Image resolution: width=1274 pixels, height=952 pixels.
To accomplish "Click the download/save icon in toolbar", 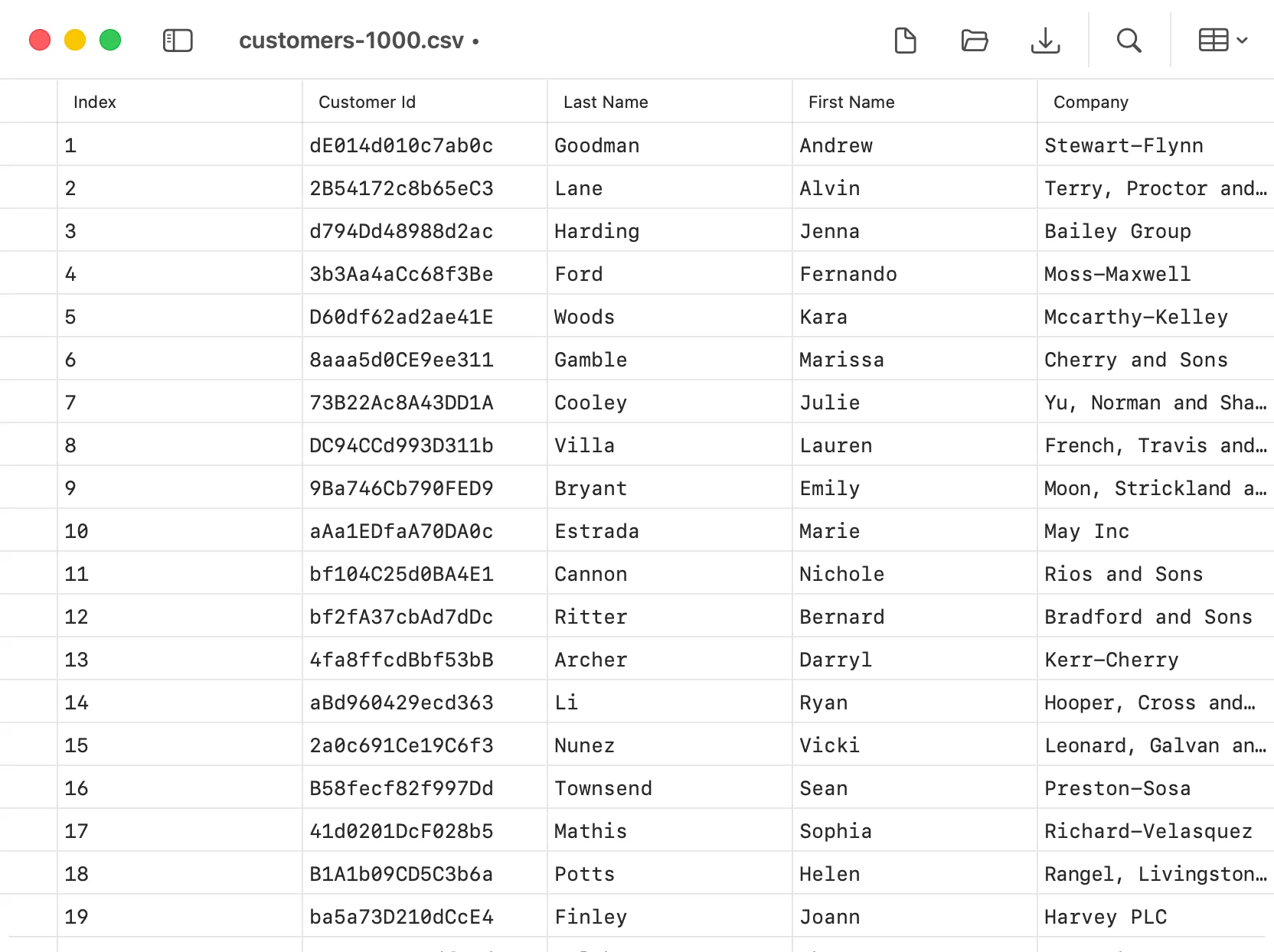I will click(1045, 41).
